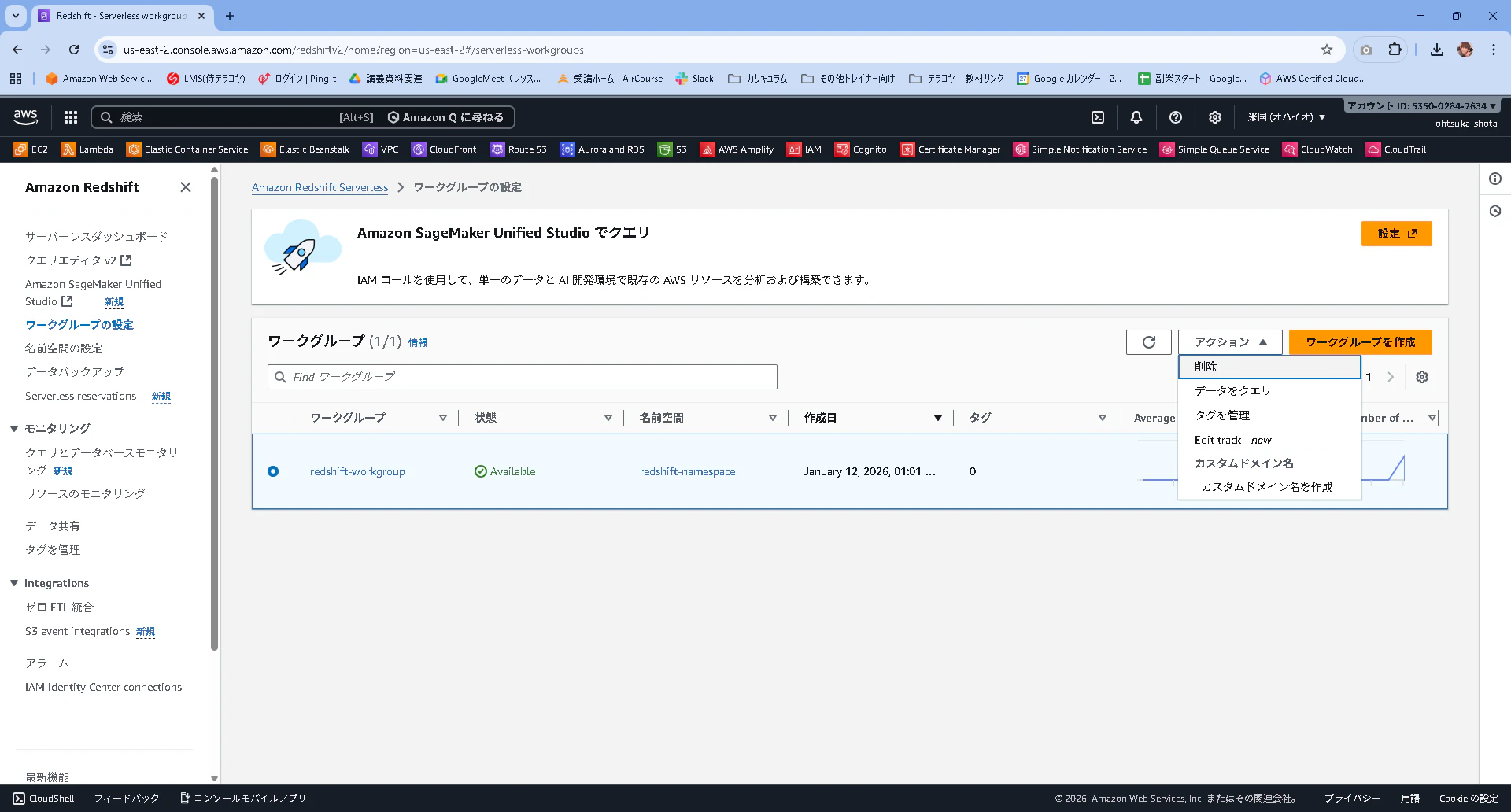The image size is (1511, 812).
Task: Sort by 名前空間 column arrow
Action: pos(773,418)
